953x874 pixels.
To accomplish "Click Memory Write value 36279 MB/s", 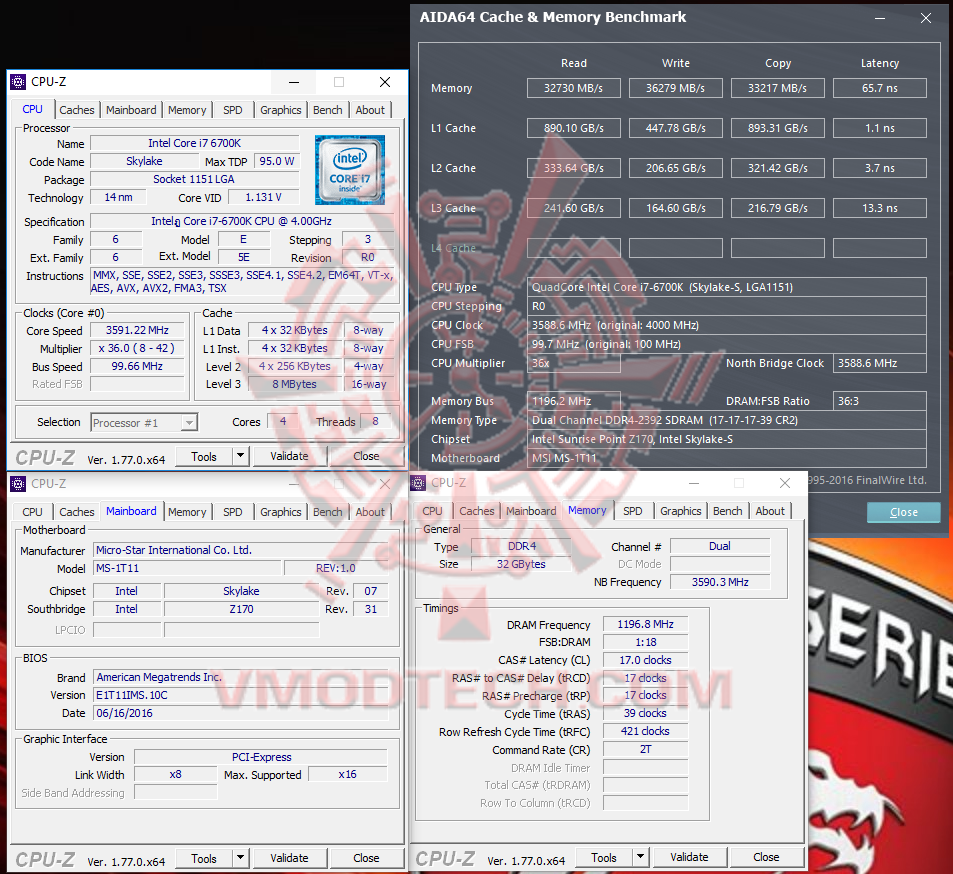I will point(676,88).
